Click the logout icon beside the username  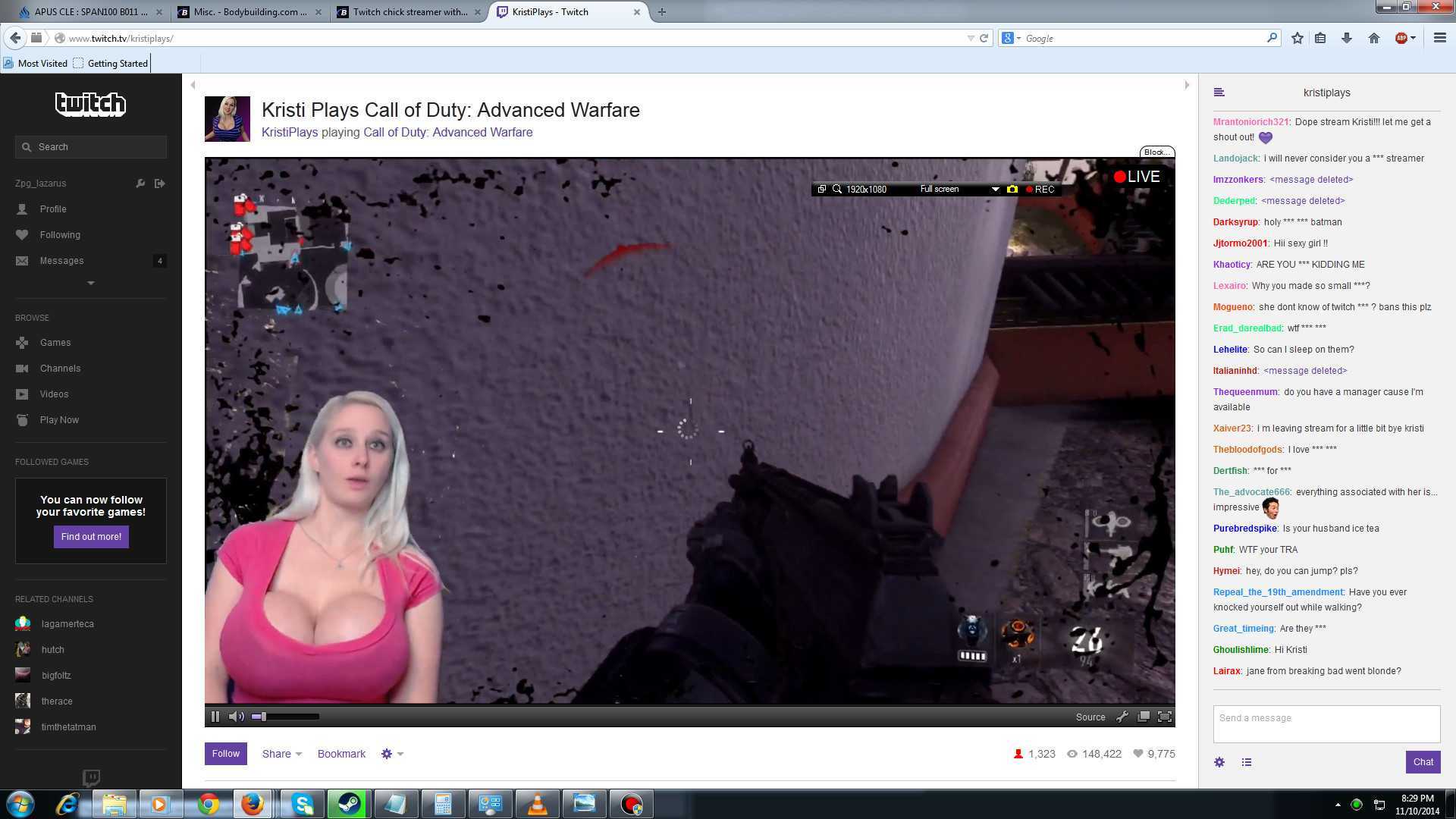point(160,184)
